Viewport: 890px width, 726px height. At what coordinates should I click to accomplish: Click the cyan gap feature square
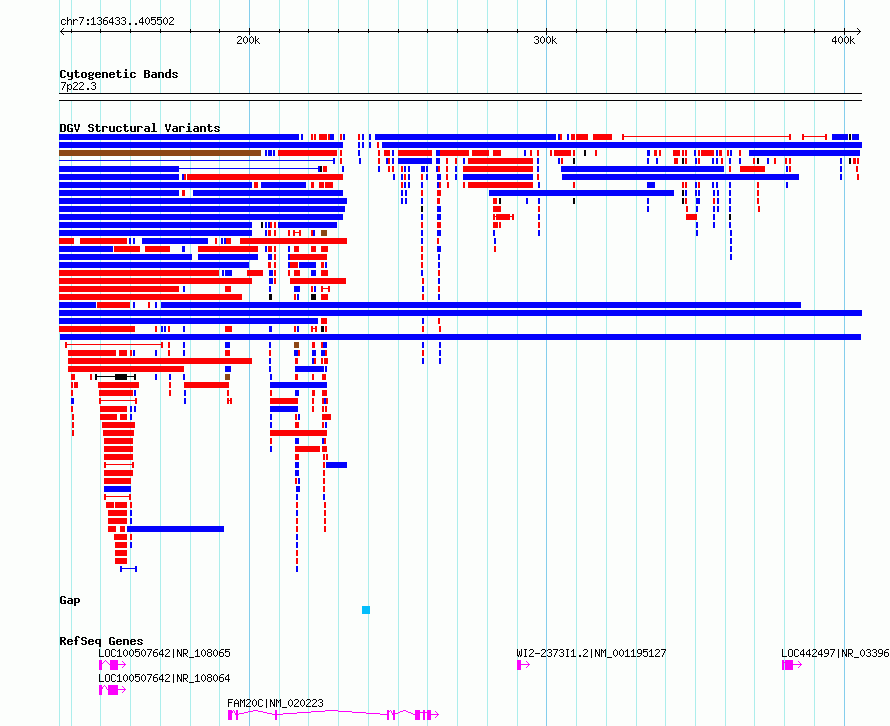(x=366, y=610)
